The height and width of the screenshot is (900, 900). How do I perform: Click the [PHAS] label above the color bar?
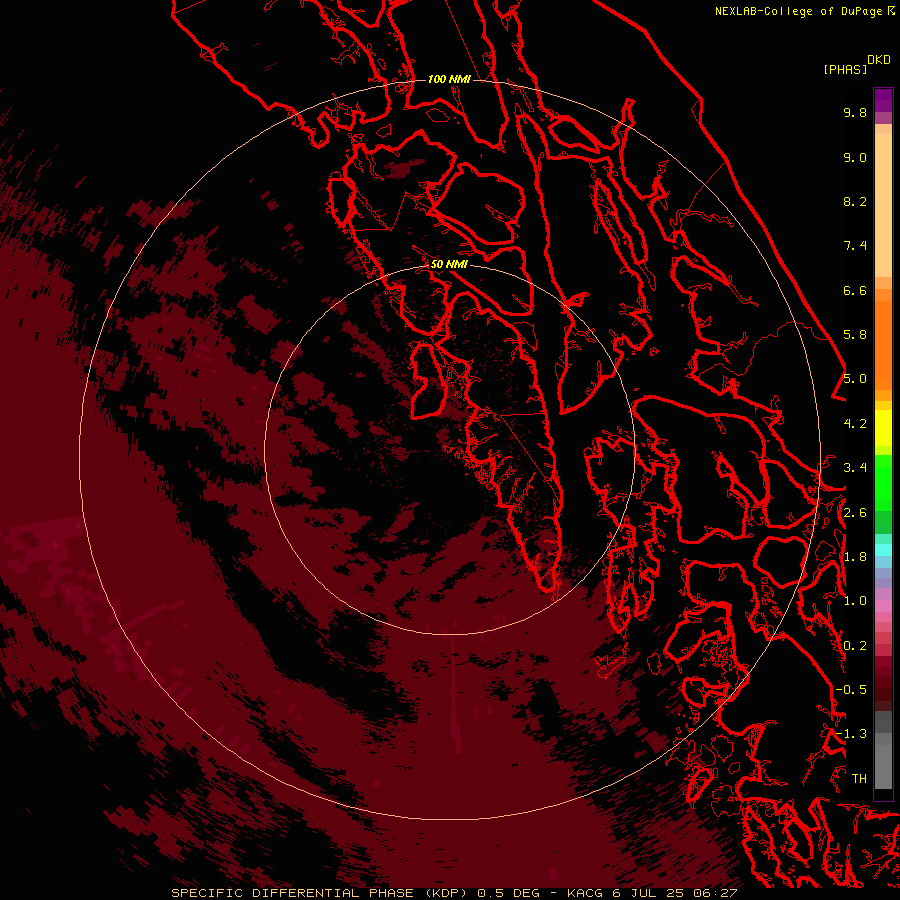click(845, 69)
